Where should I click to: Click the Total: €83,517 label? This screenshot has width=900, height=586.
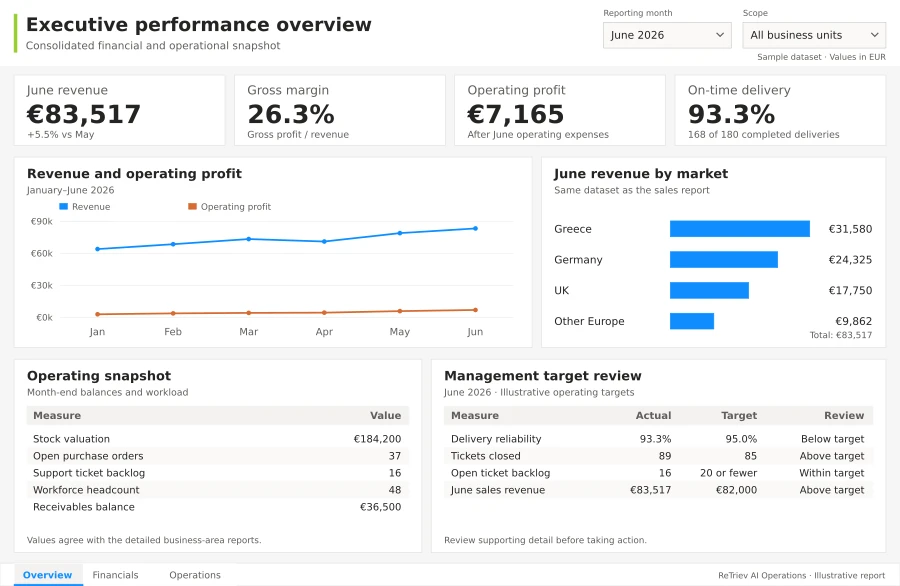(x=841, y=335)
